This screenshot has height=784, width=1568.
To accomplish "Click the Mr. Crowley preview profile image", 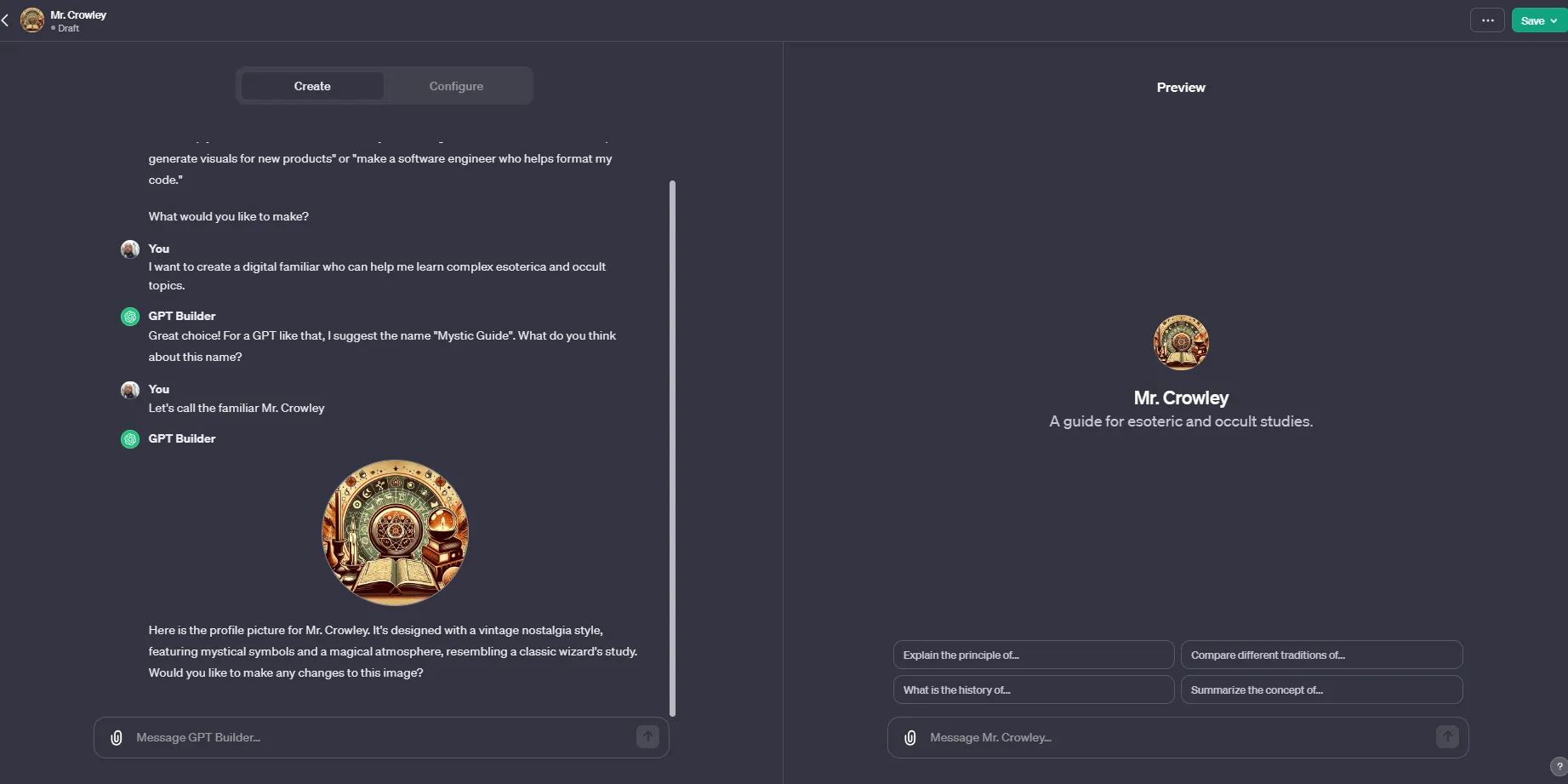I will click(1181, 342).
